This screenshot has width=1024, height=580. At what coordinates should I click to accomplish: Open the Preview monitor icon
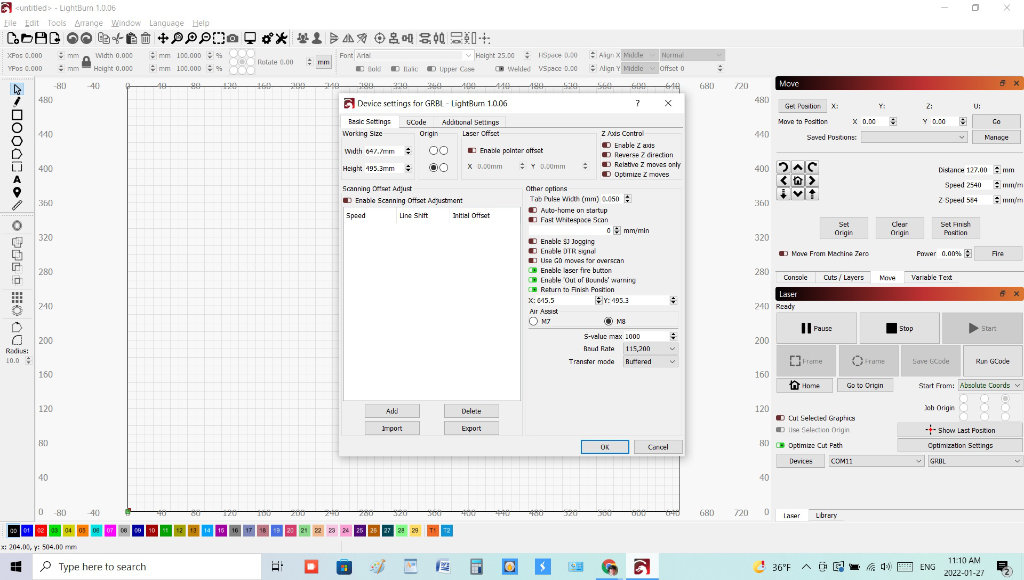pos(249,39)
